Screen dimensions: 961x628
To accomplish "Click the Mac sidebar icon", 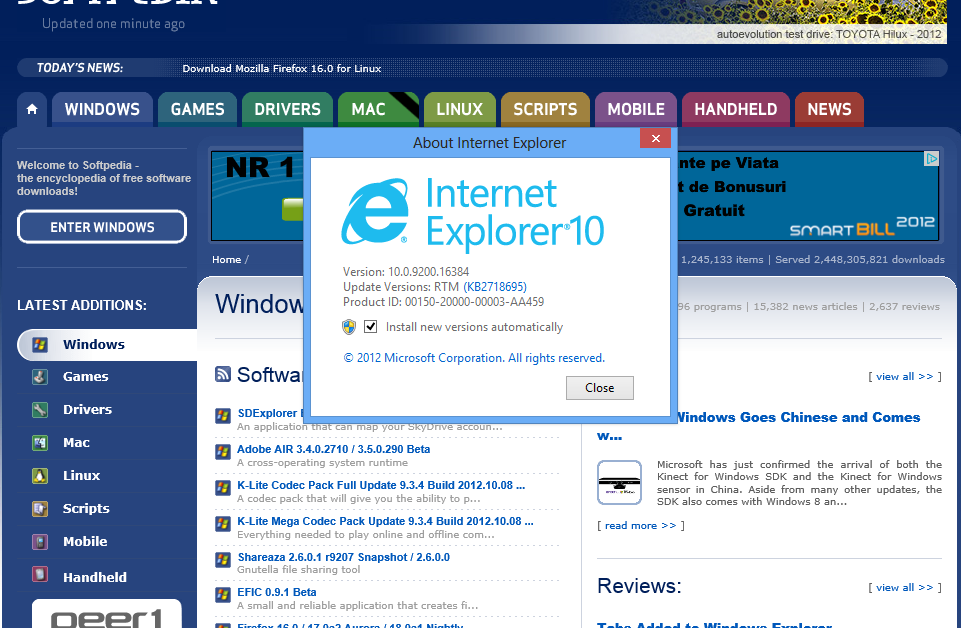I will (39, 442).
